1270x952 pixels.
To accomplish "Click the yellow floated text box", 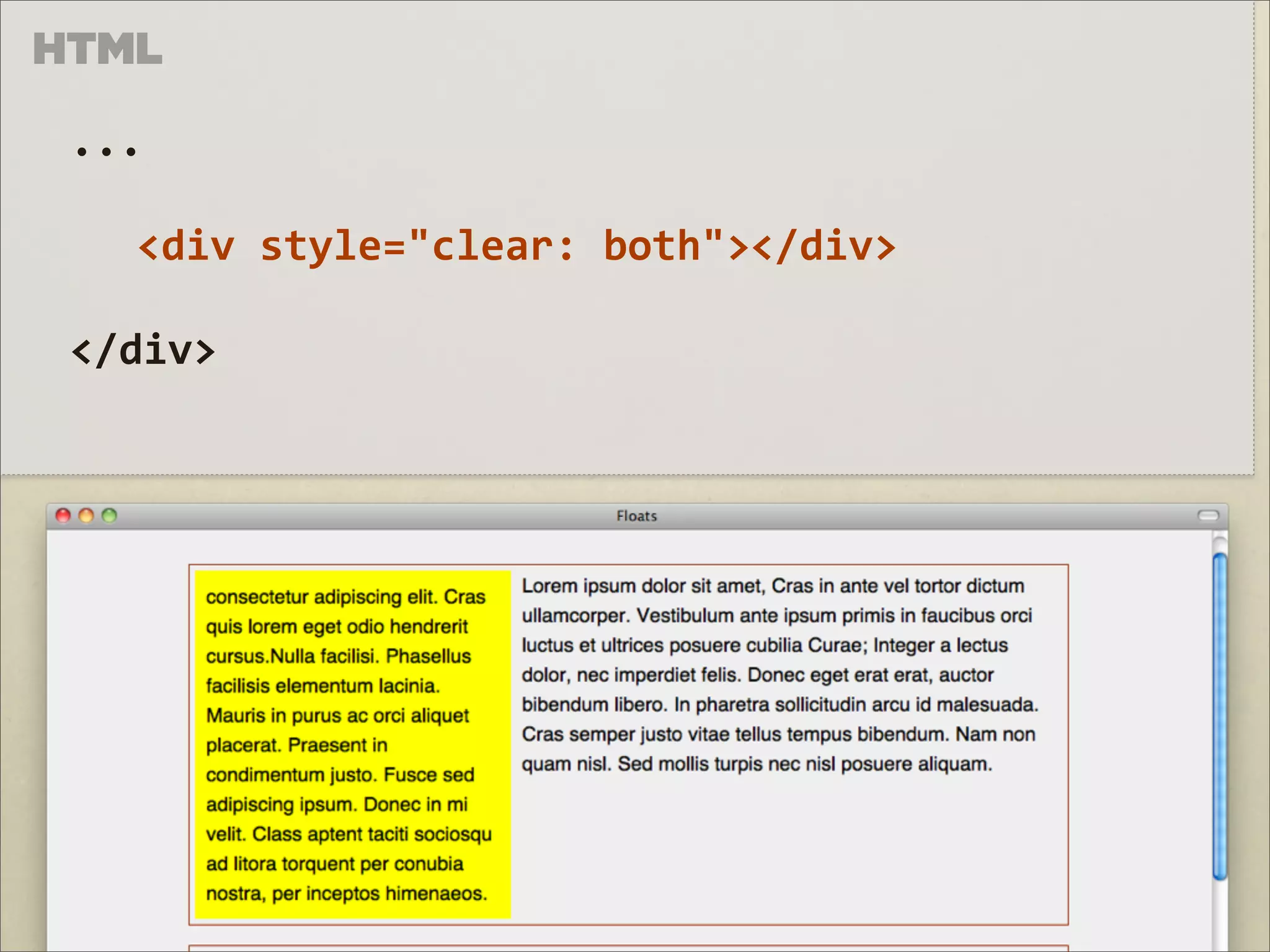I will (x=352, y=744).
